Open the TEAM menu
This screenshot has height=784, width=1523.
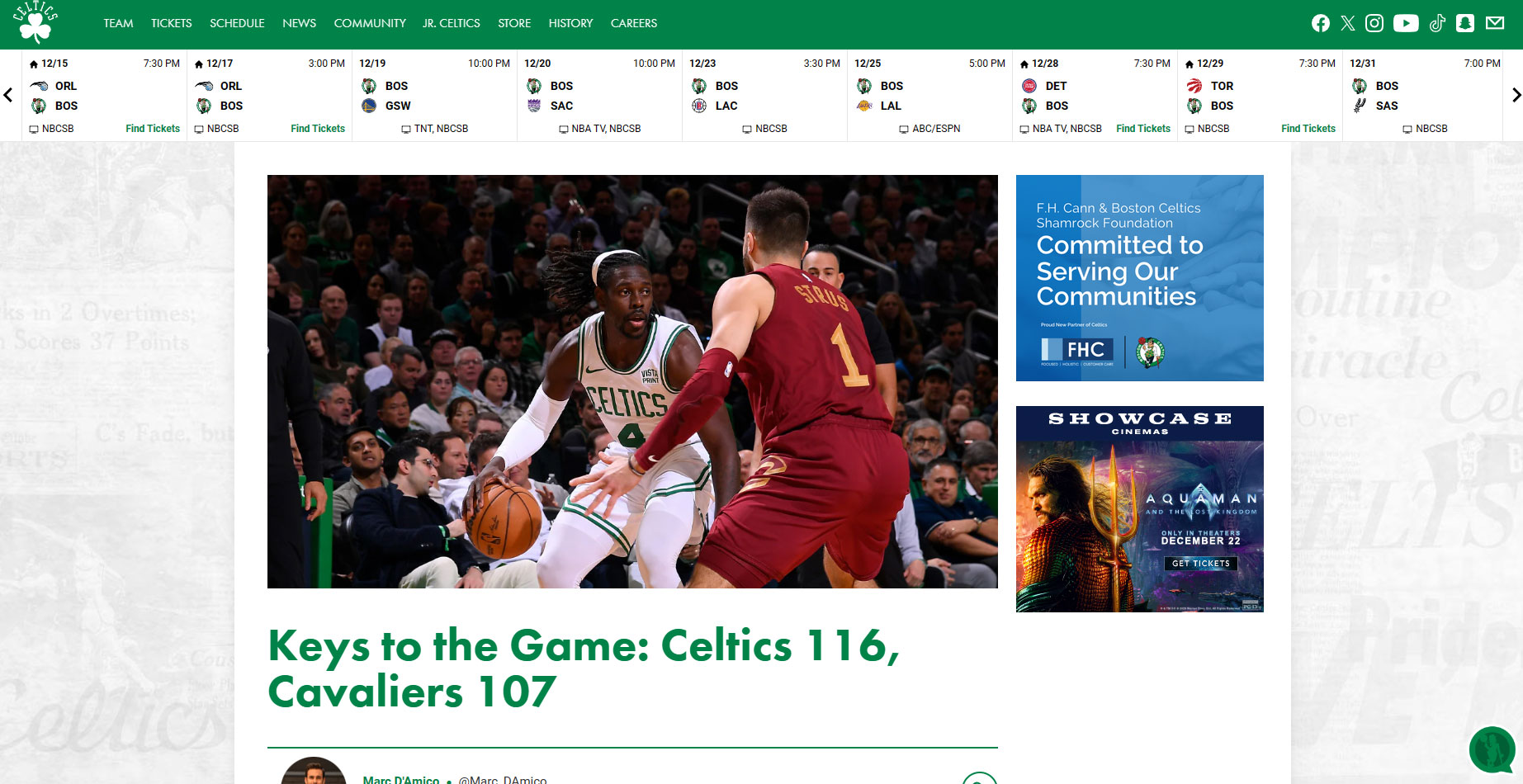click(x=118, y=23)
